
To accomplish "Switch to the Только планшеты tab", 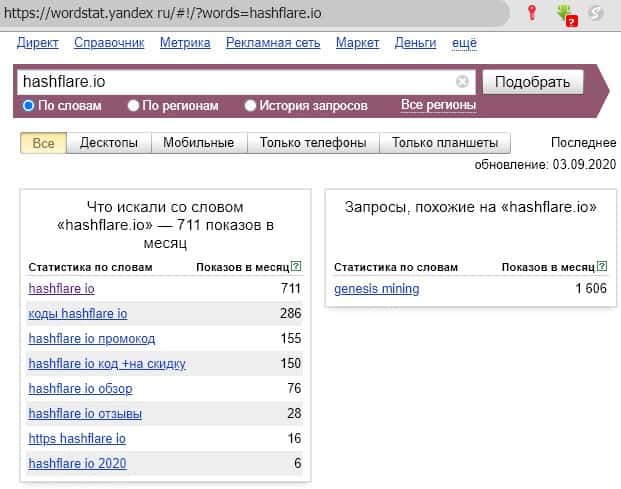I will [445, 143].
